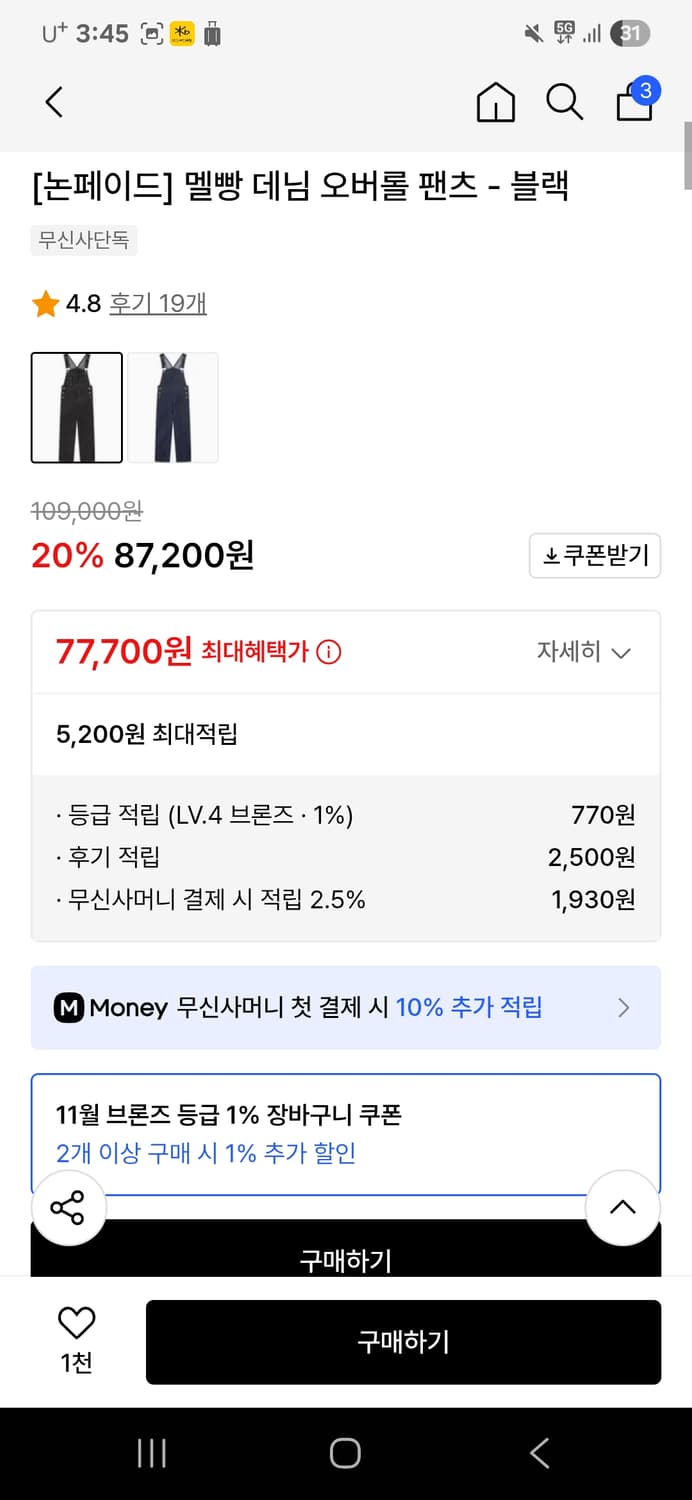Go back with the back arrow
692x1500 pixels.
click(x=53, y=101)
